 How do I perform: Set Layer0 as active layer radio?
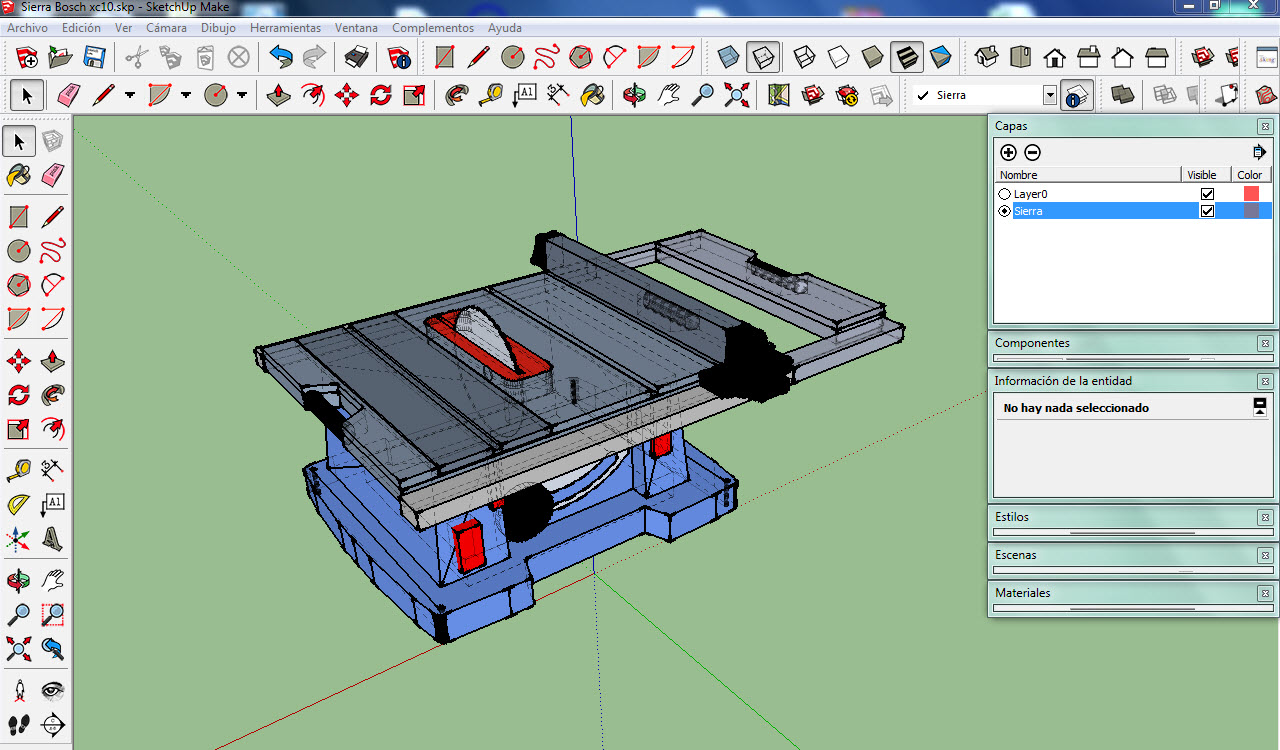(x=1005, y=194)
